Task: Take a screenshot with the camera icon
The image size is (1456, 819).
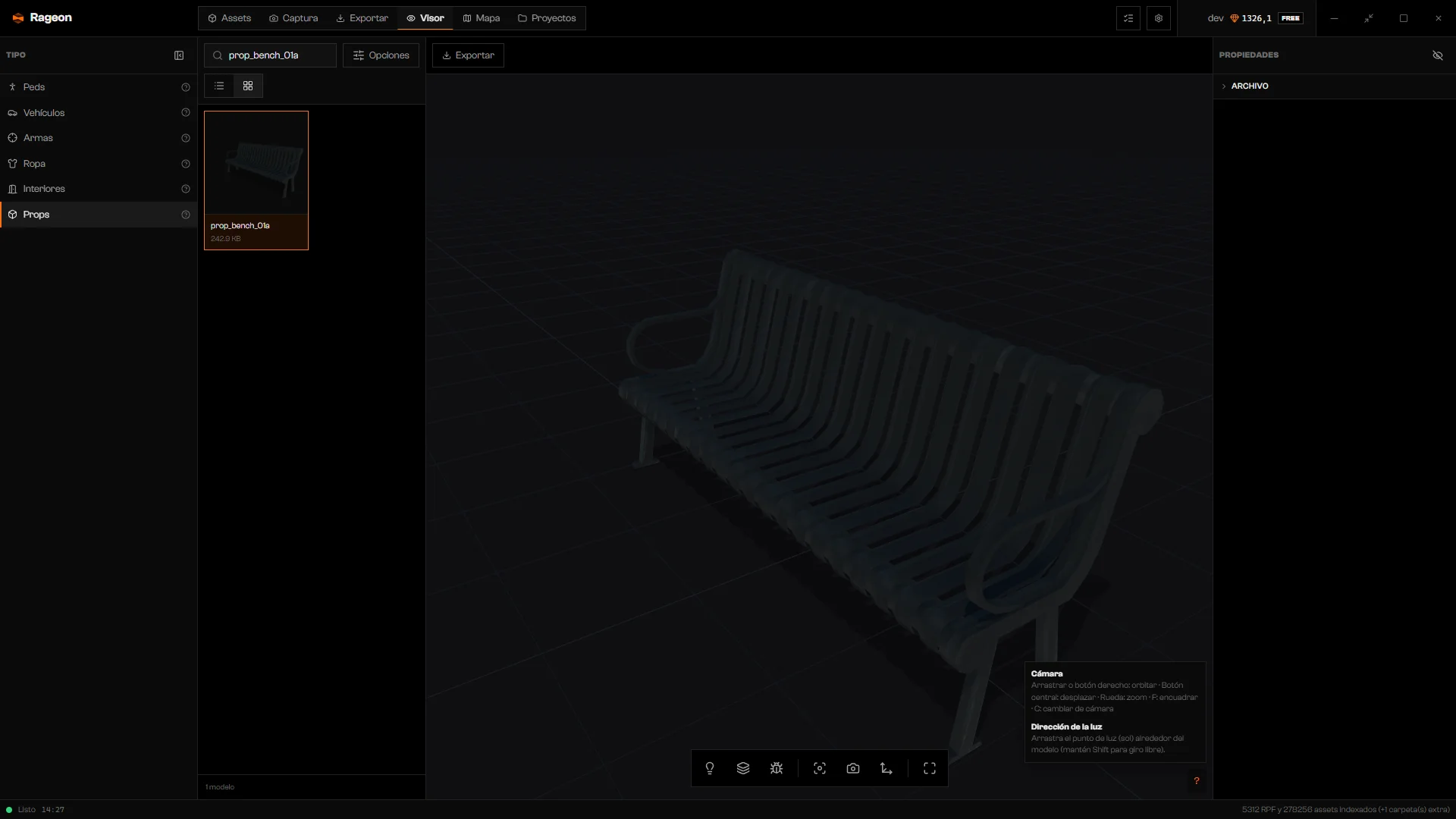Action: (x=853, y=768)
